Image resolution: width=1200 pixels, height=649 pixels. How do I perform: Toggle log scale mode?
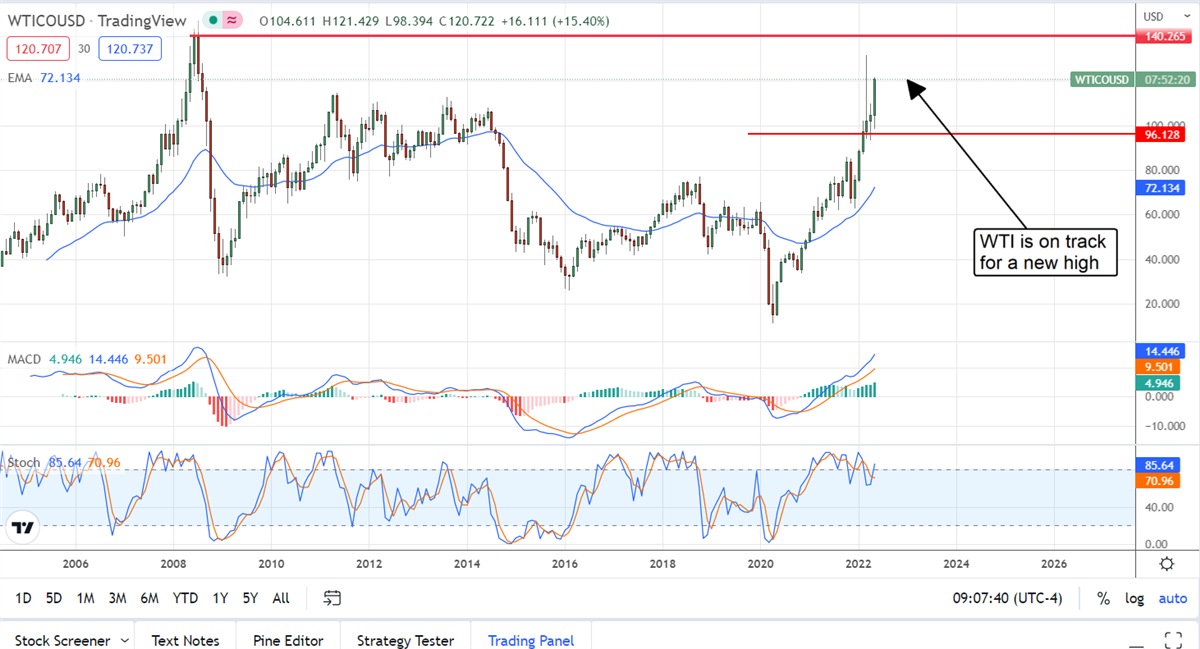tap(1134, 598)
